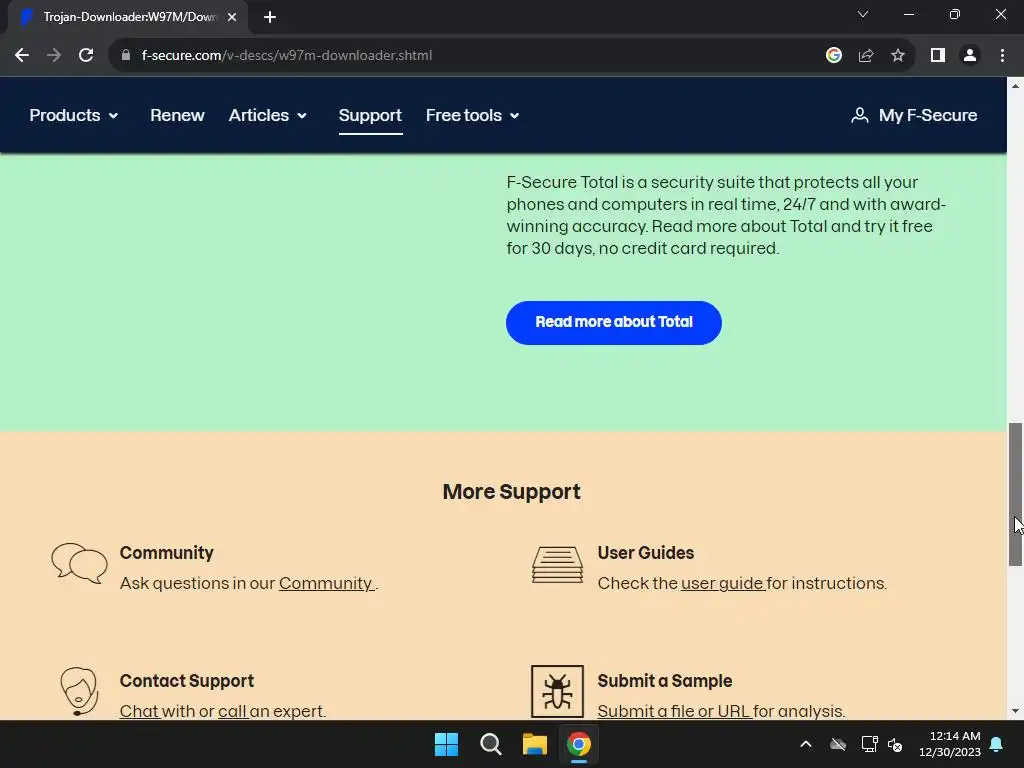The image size is (1024, 768).
Task: Show hidden system tray icons
Action: (806, 744)
